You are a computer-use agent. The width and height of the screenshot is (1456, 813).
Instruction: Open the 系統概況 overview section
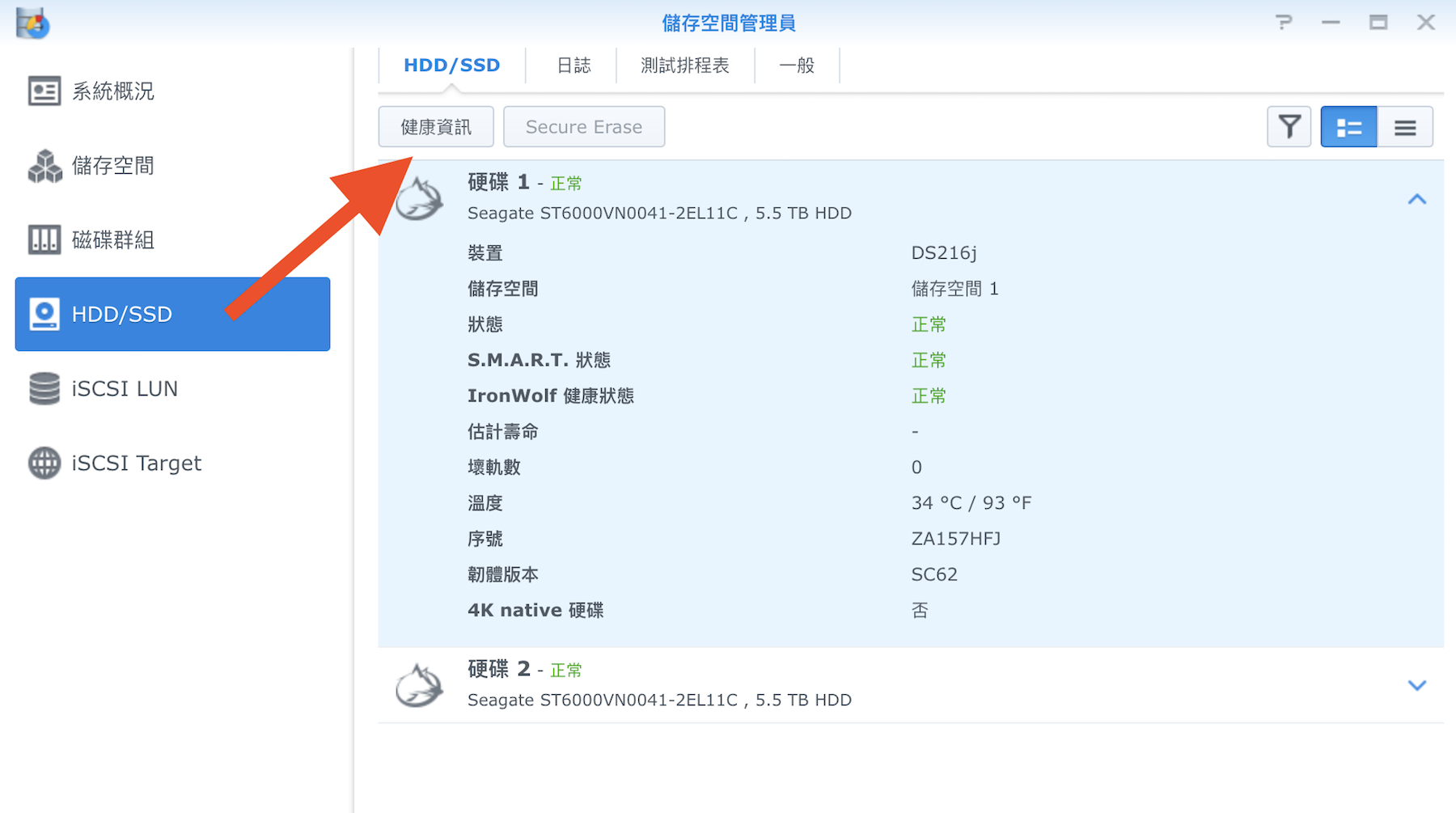click(x=112, y=91)
